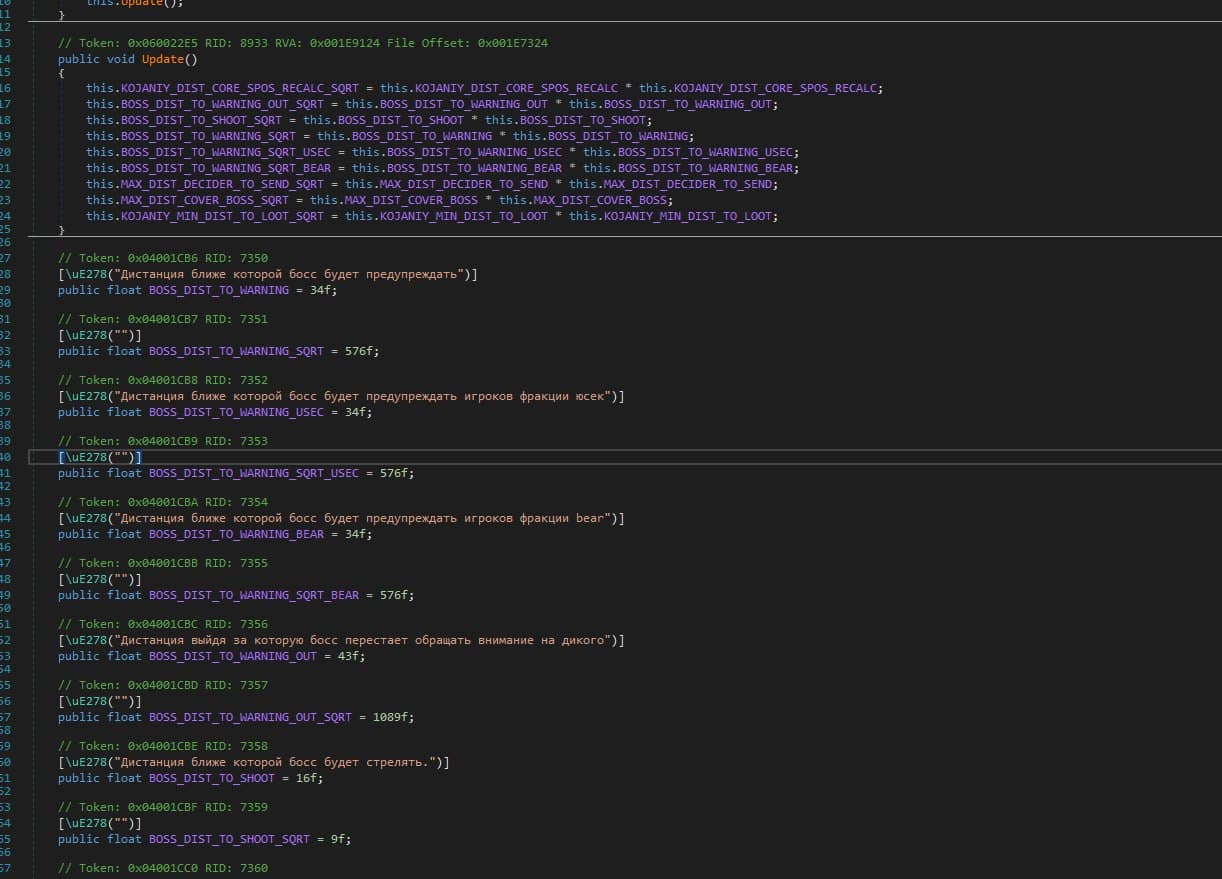
Task: Click the Token 0x060022E5 RID 8933 comment
Action: 303,43
